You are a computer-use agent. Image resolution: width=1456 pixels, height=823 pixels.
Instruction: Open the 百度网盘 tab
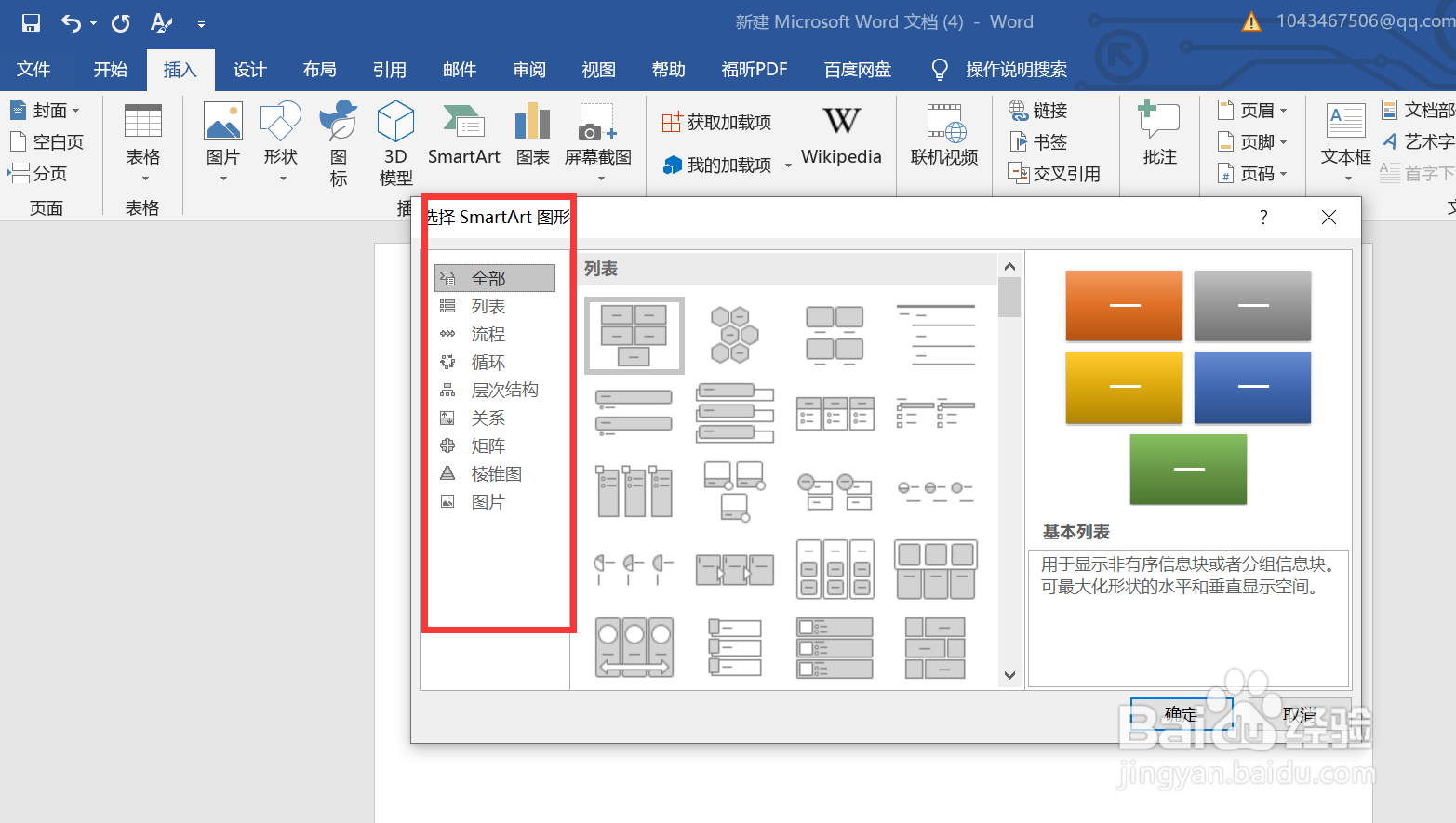(857, 70)
